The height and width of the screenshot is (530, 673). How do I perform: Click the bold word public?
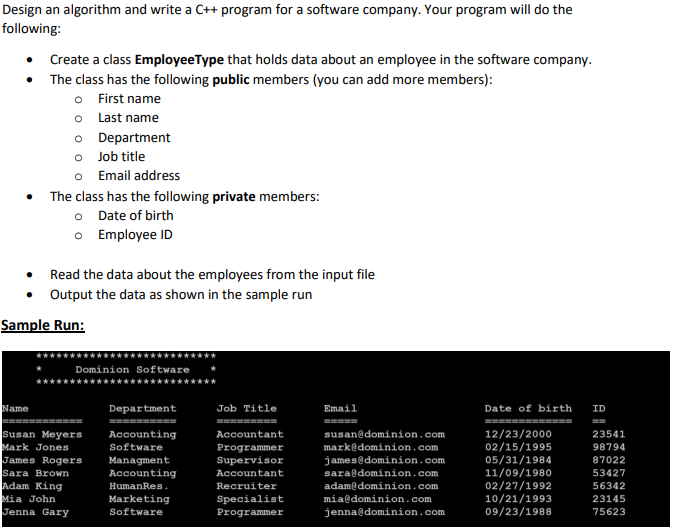(231, 80)
